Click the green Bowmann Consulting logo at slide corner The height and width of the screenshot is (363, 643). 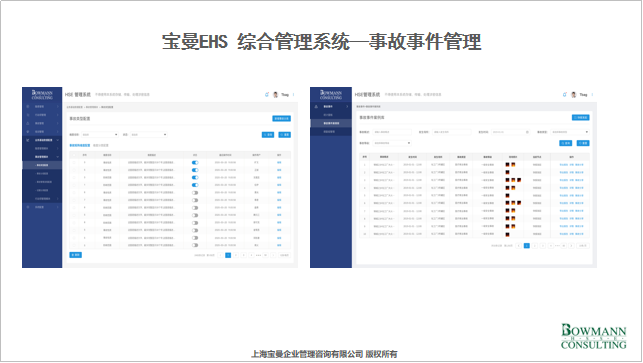tap(593, 336)
